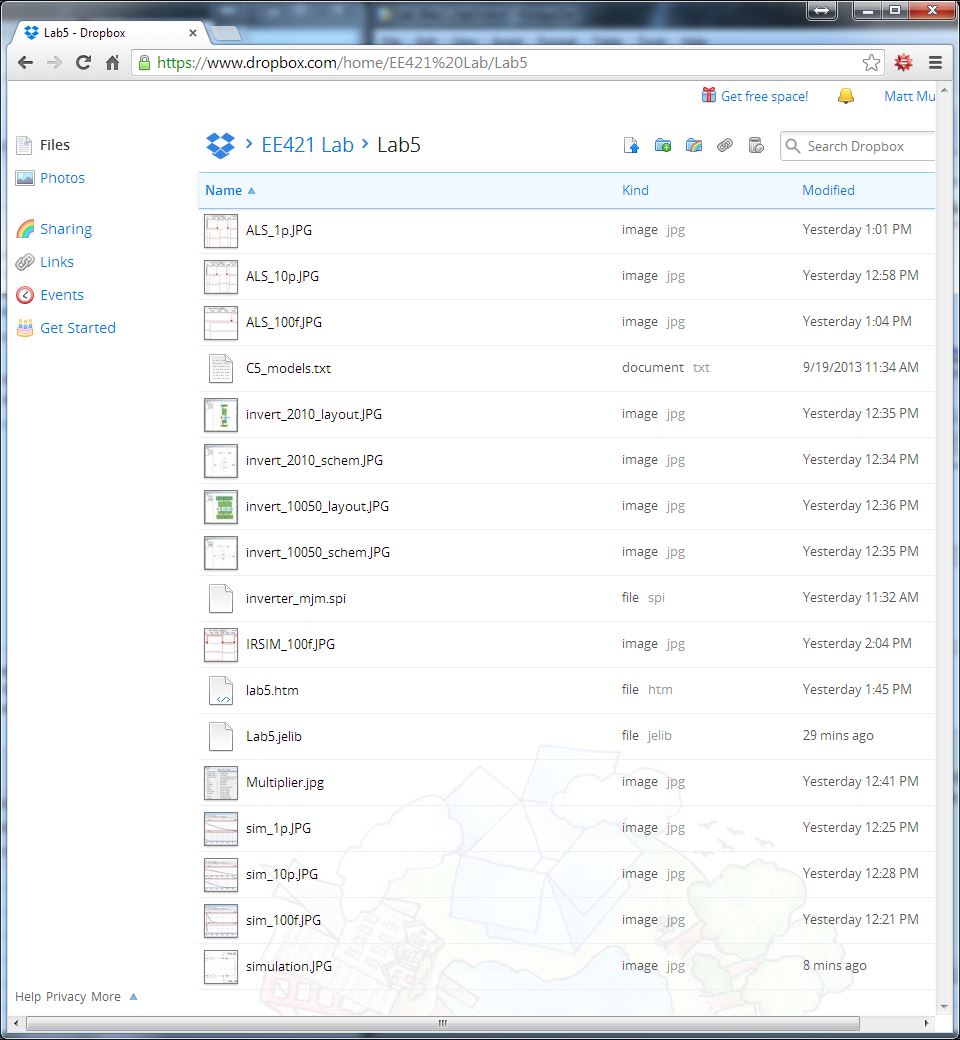Click the lab5.htm code file icon

[221, 690]
